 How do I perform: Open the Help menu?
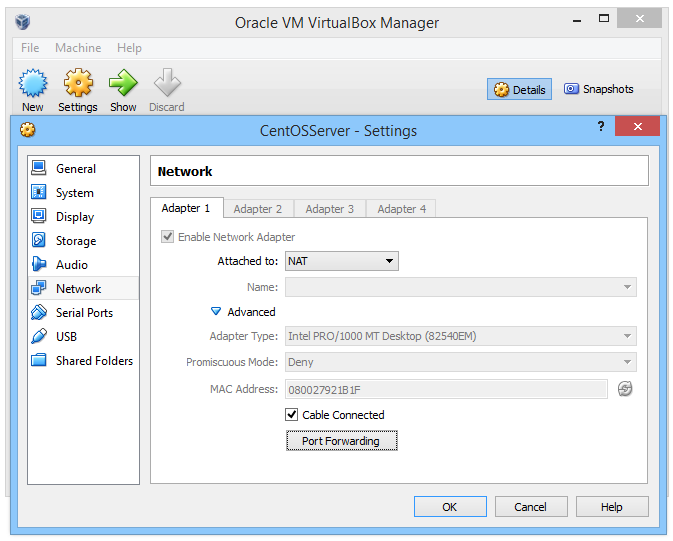(129, 48)
